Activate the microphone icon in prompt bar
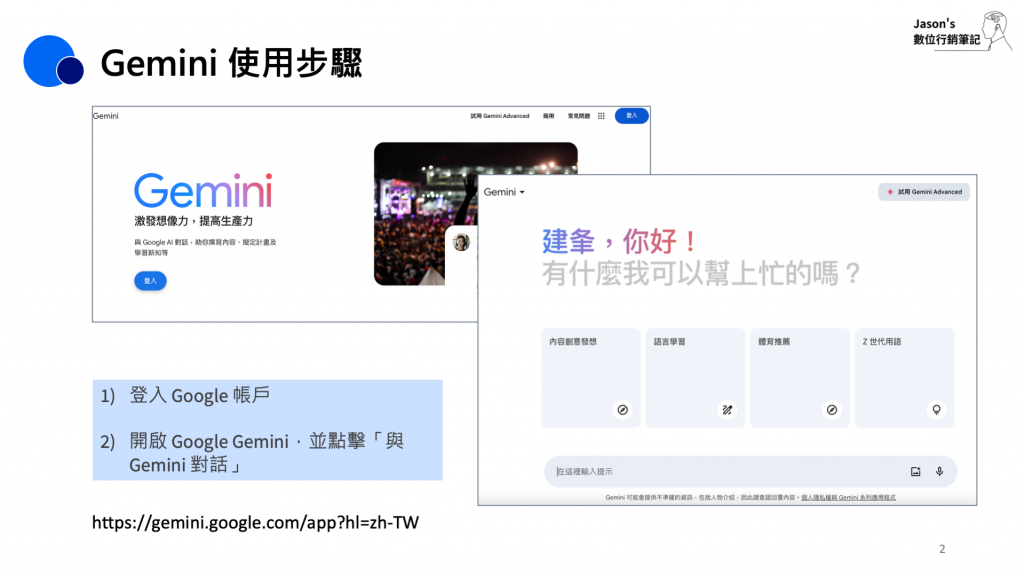The width and height of the screenshot is (1024, 576). (x=939, y=472)
